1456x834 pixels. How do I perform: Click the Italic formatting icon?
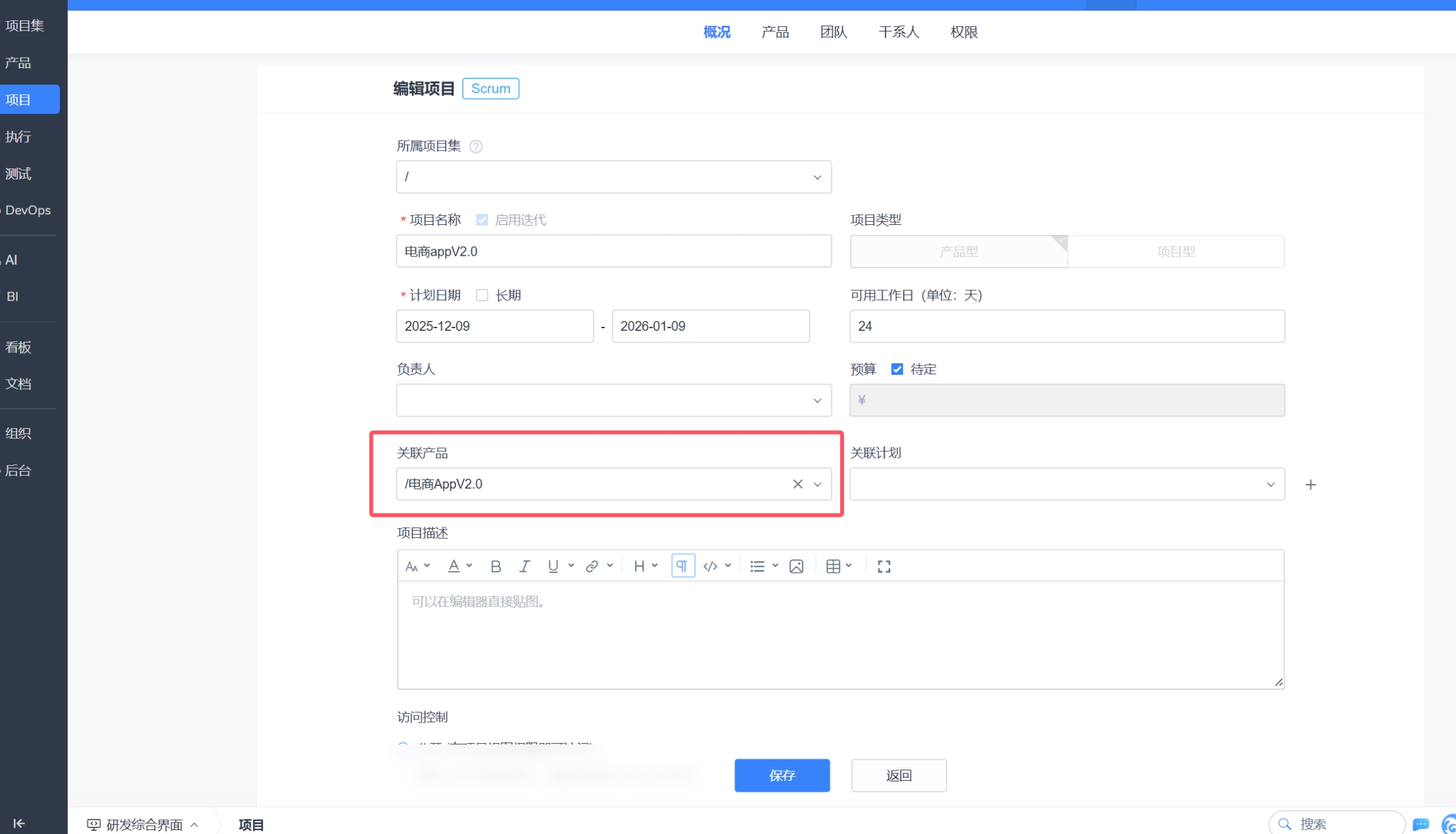pyautogui.click(x=524, y=566)
